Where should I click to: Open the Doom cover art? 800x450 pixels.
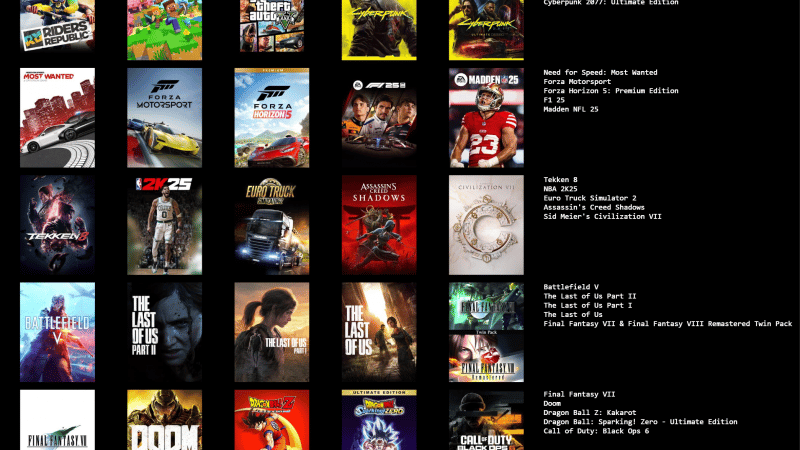pyautogui.click(x=164, y=420)
